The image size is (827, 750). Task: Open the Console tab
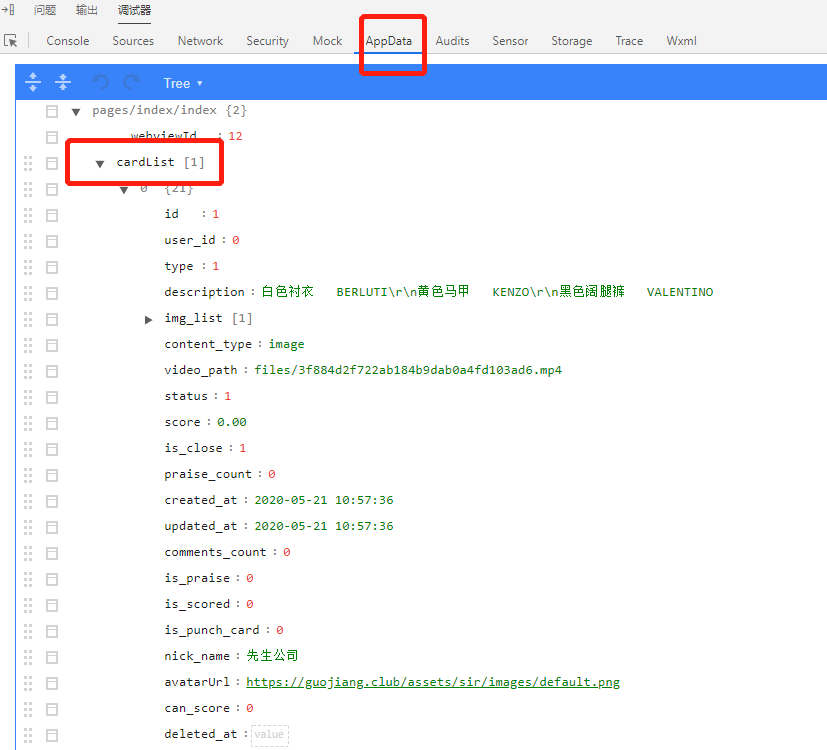(68, 41)
